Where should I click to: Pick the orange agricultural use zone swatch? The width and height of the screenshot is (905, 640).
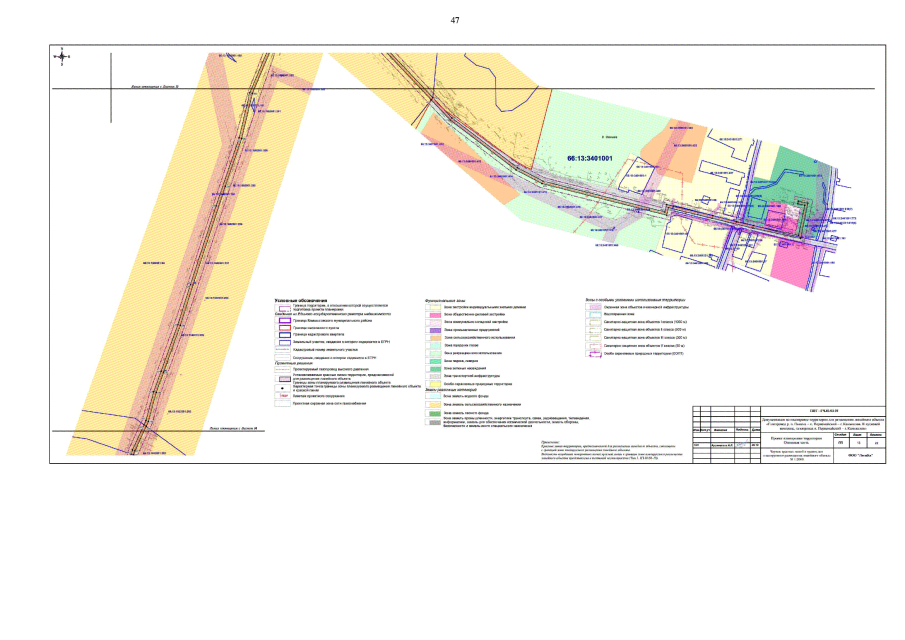click(434, 338)
